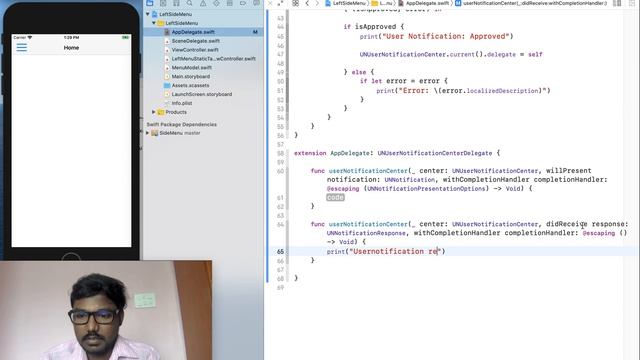Go back in editor history
This screenshot has width=640, height=360.
(307, 3)
